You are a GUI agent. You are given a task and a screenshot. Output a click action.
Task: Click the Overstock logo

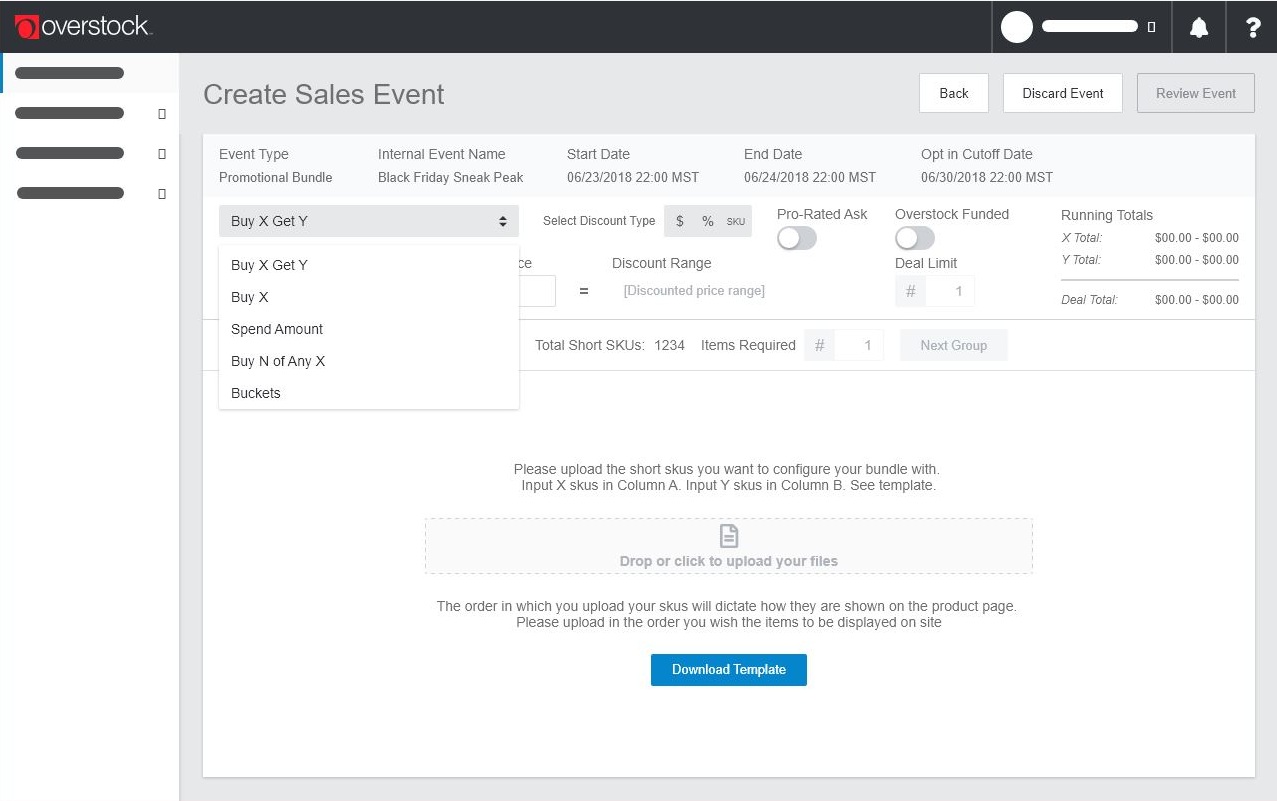point(84,27)
